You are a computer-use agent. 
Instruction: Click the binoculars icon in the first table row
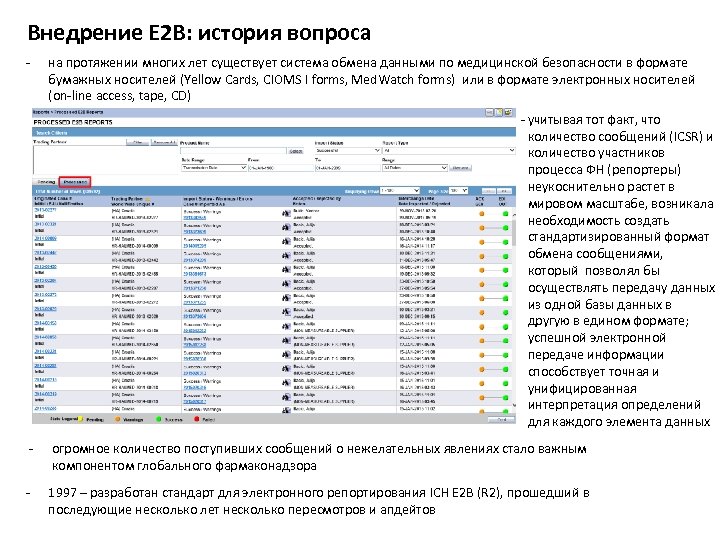286,214
